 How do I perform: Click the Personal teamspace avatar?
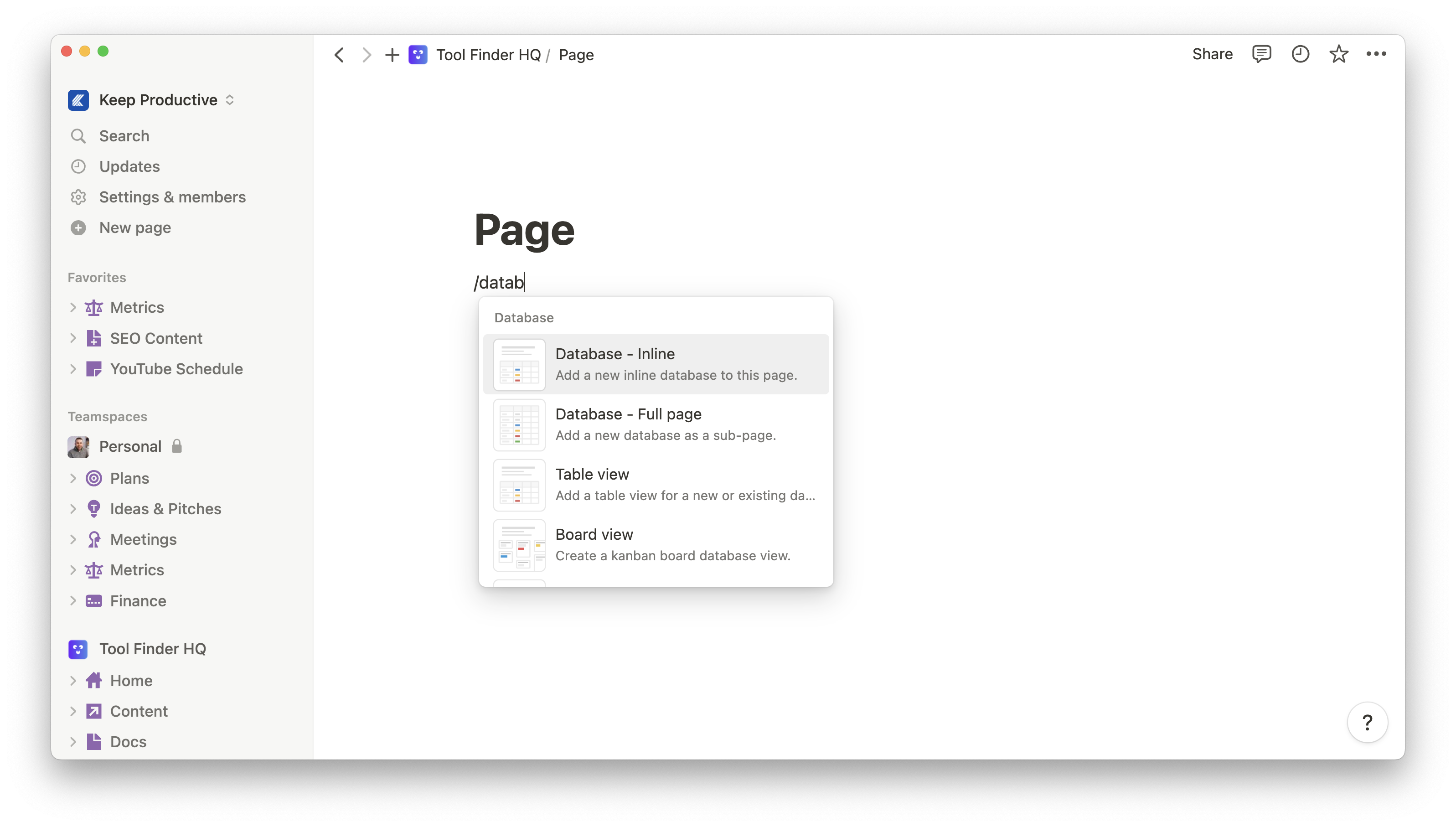(79, 446)
